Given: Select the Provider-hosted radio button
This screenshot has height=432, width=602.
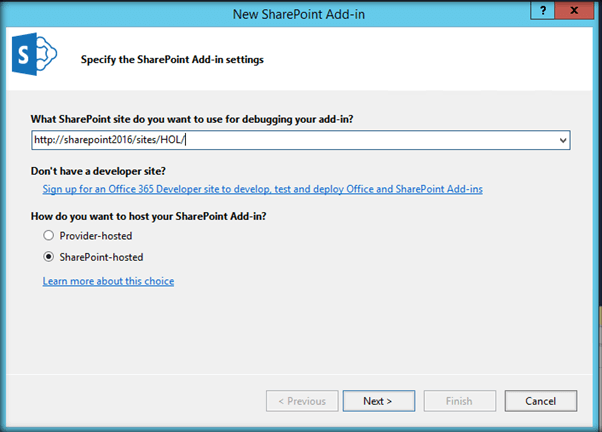Looking at the screenshot, I should click(48, 234).
